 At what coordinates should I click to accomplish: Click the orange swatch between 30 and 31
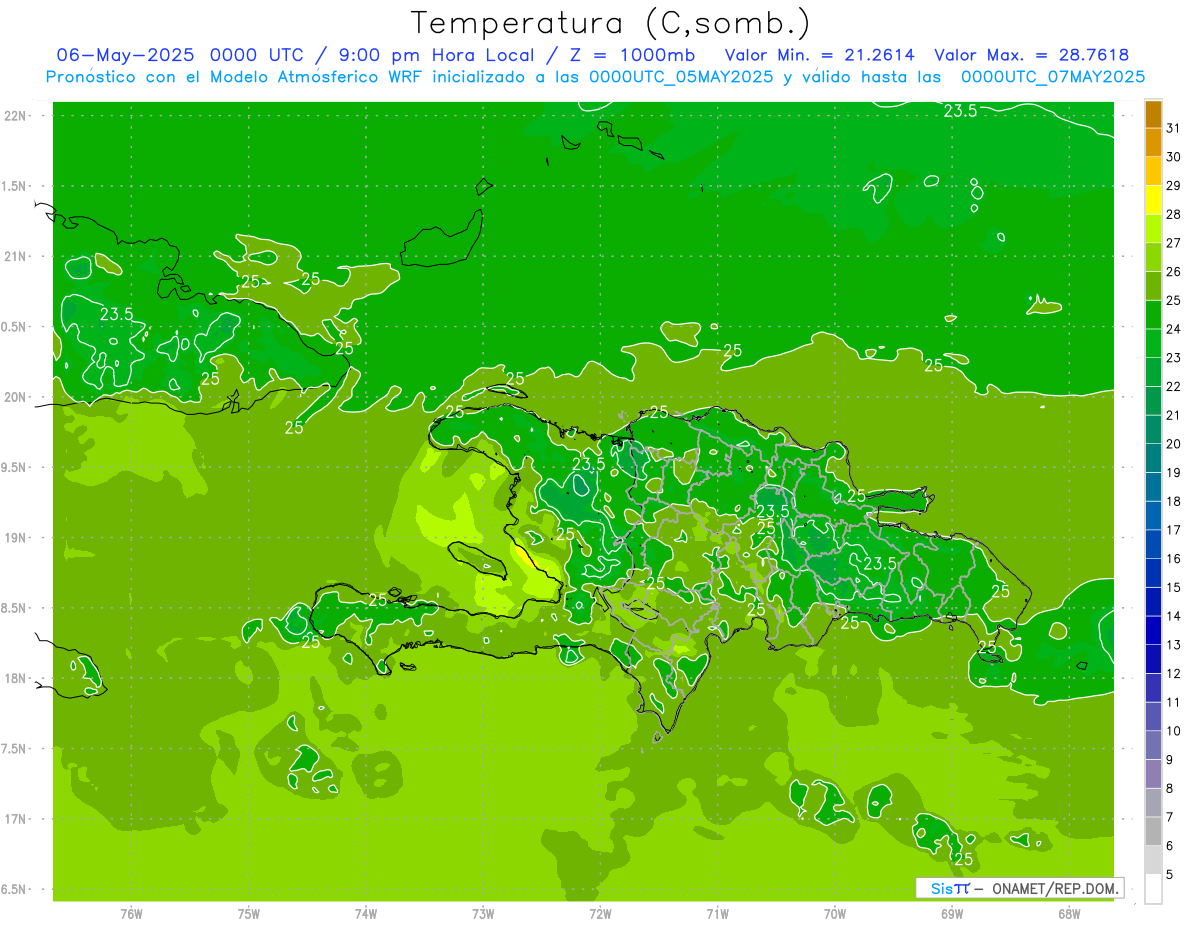[1153, 142]
